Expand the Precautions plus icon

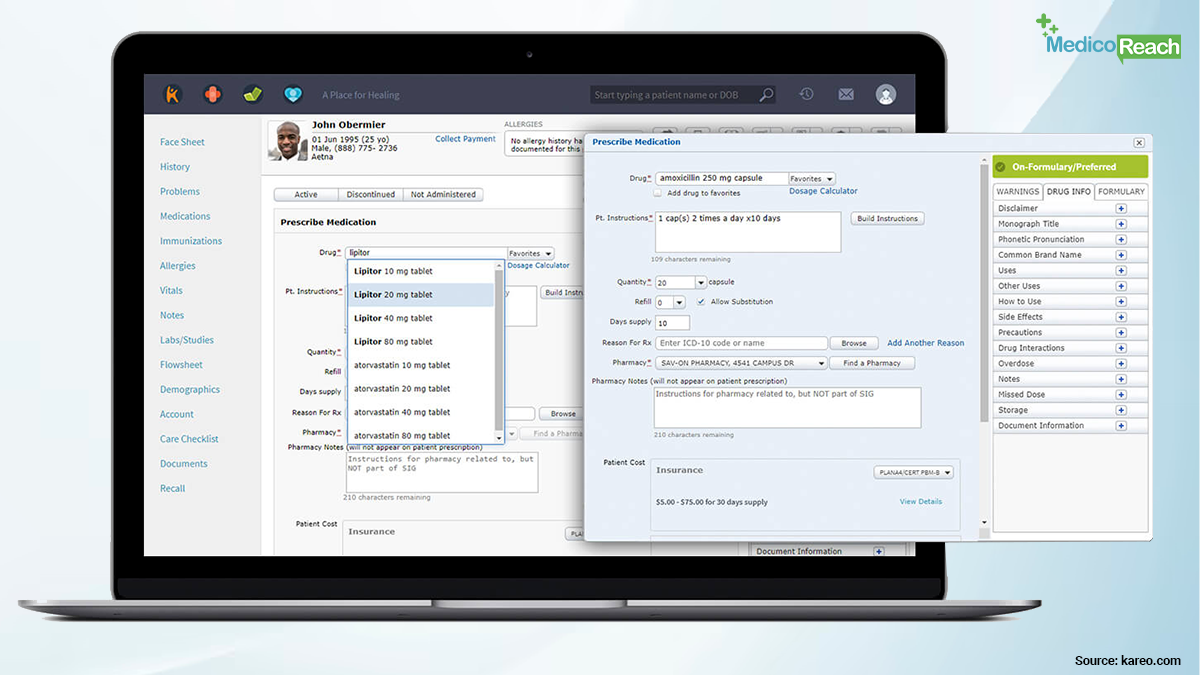(x=1121, y=333)
